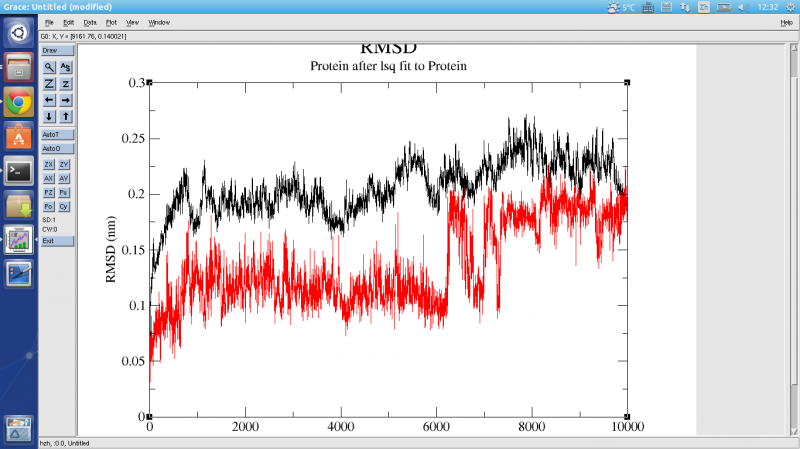
Task: Click the Exit button in toolbar
Action: (57, 241)
